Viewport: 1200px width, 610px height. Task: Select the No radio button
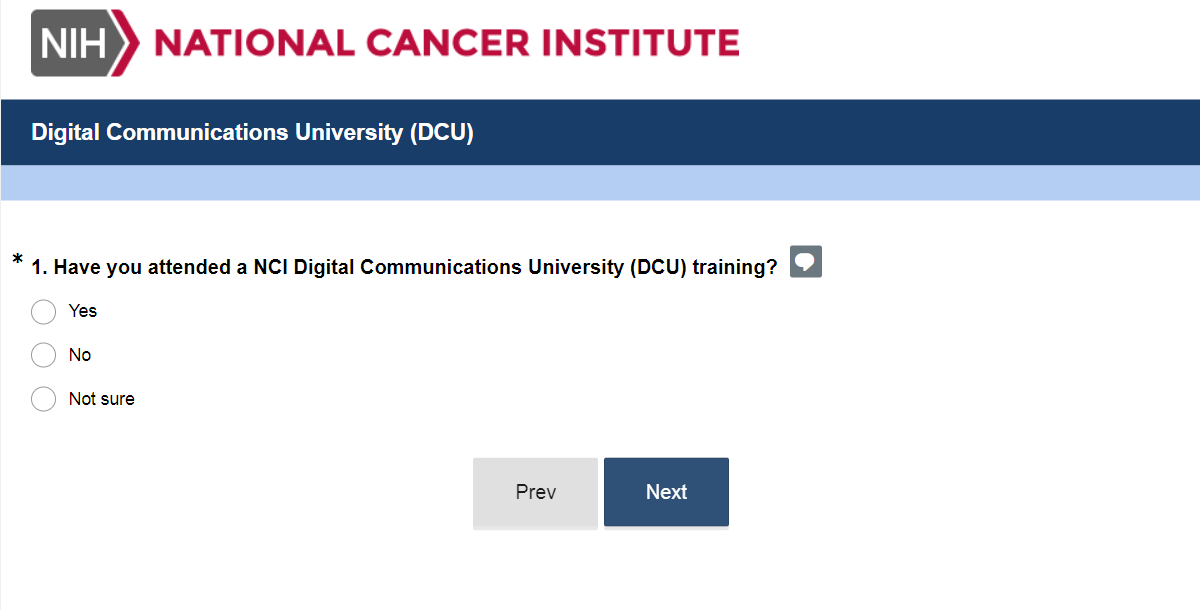[43, 355]
